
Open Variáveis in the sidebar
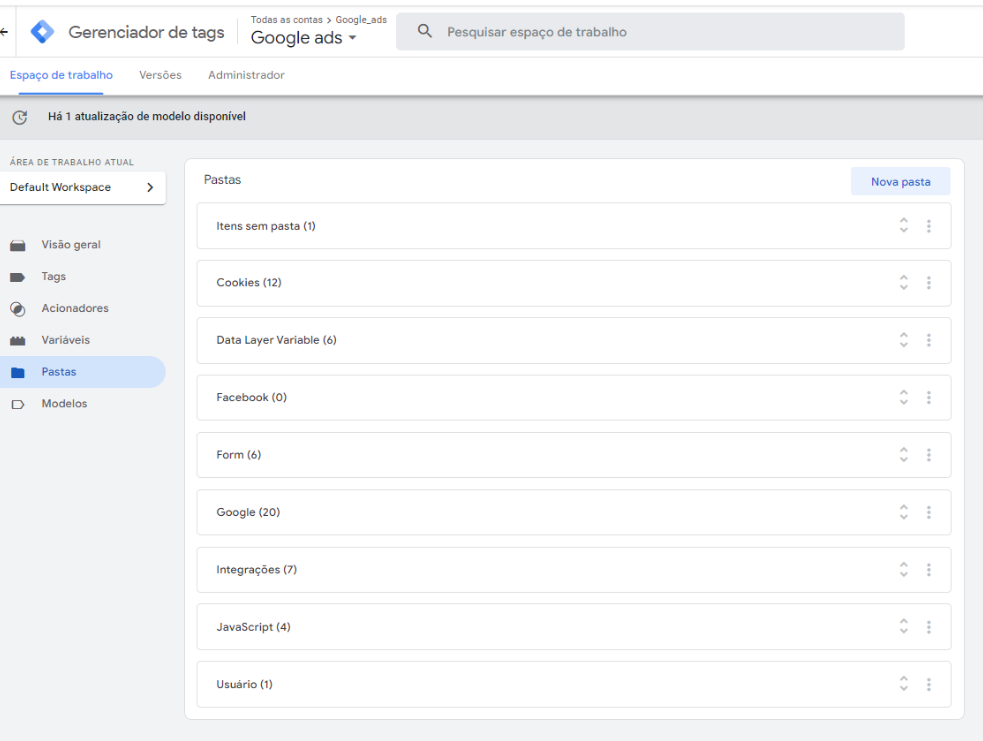point(65,340)
